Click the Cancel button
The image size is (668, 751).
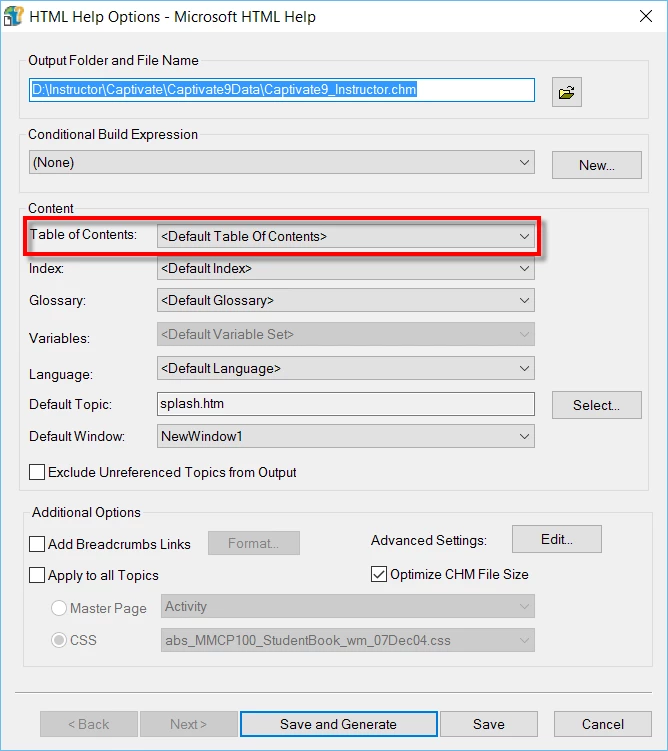coord(602,724)
